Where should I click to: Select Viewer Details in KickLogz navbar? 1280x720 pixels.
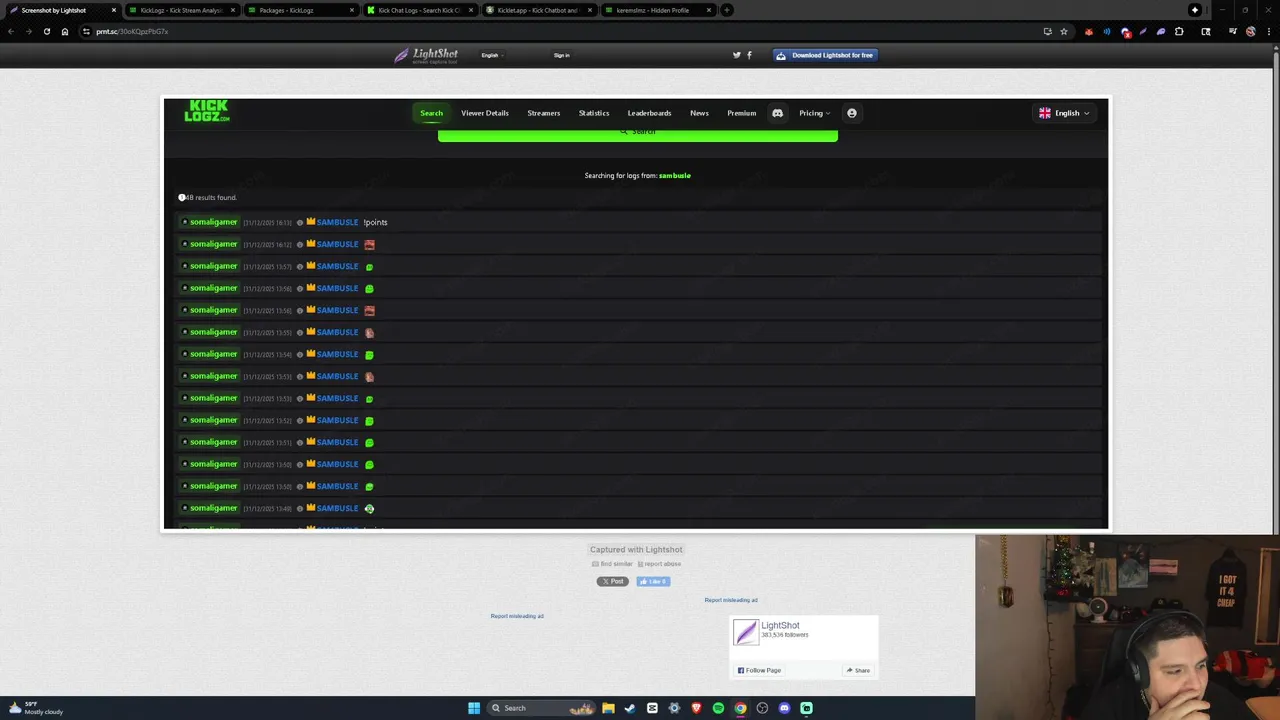[485, 113]
